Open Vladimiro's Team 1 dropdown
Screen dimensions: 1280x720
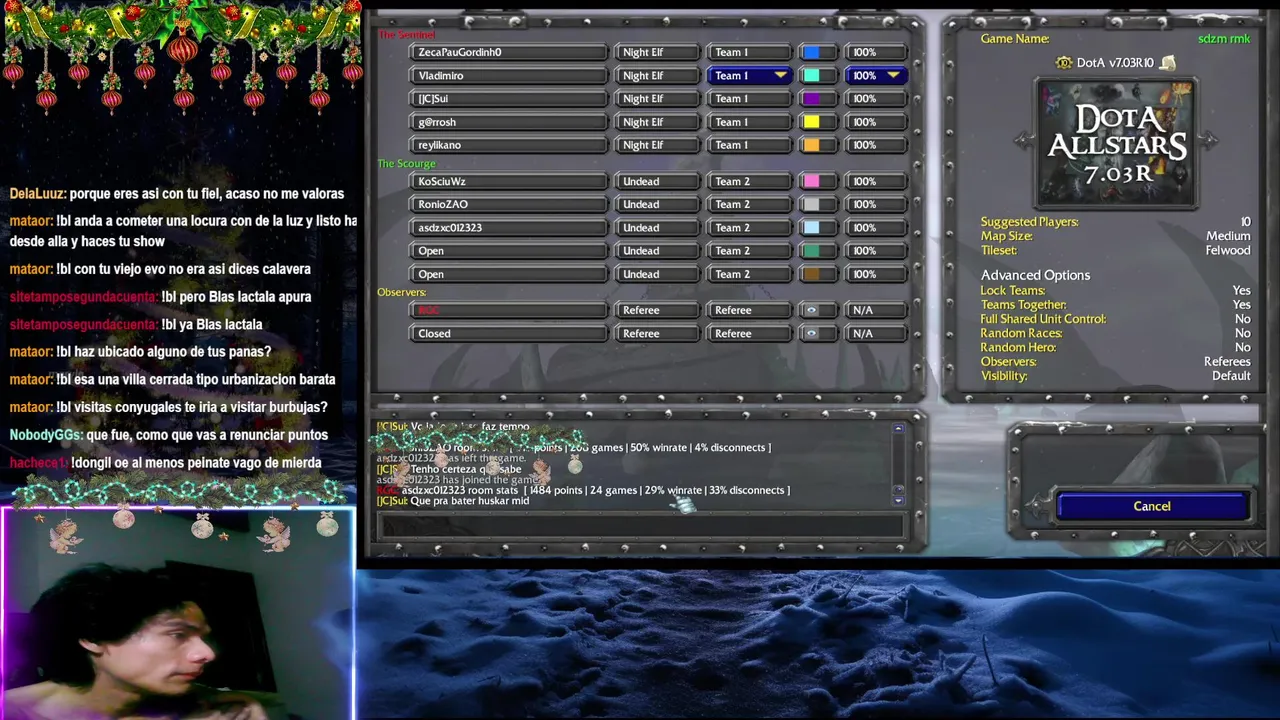[750, 75]
